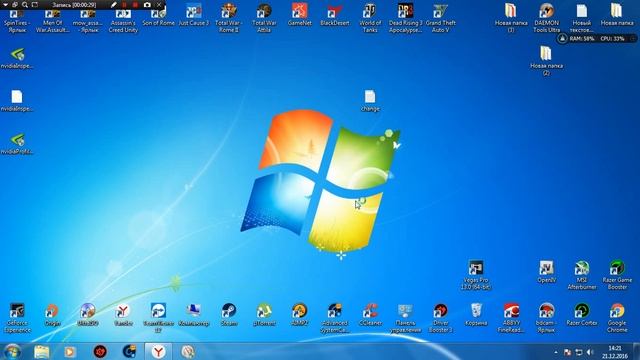The image size is (640, 360).
Task: Select the CCleaner desktop shortcut
Action: 370,314
